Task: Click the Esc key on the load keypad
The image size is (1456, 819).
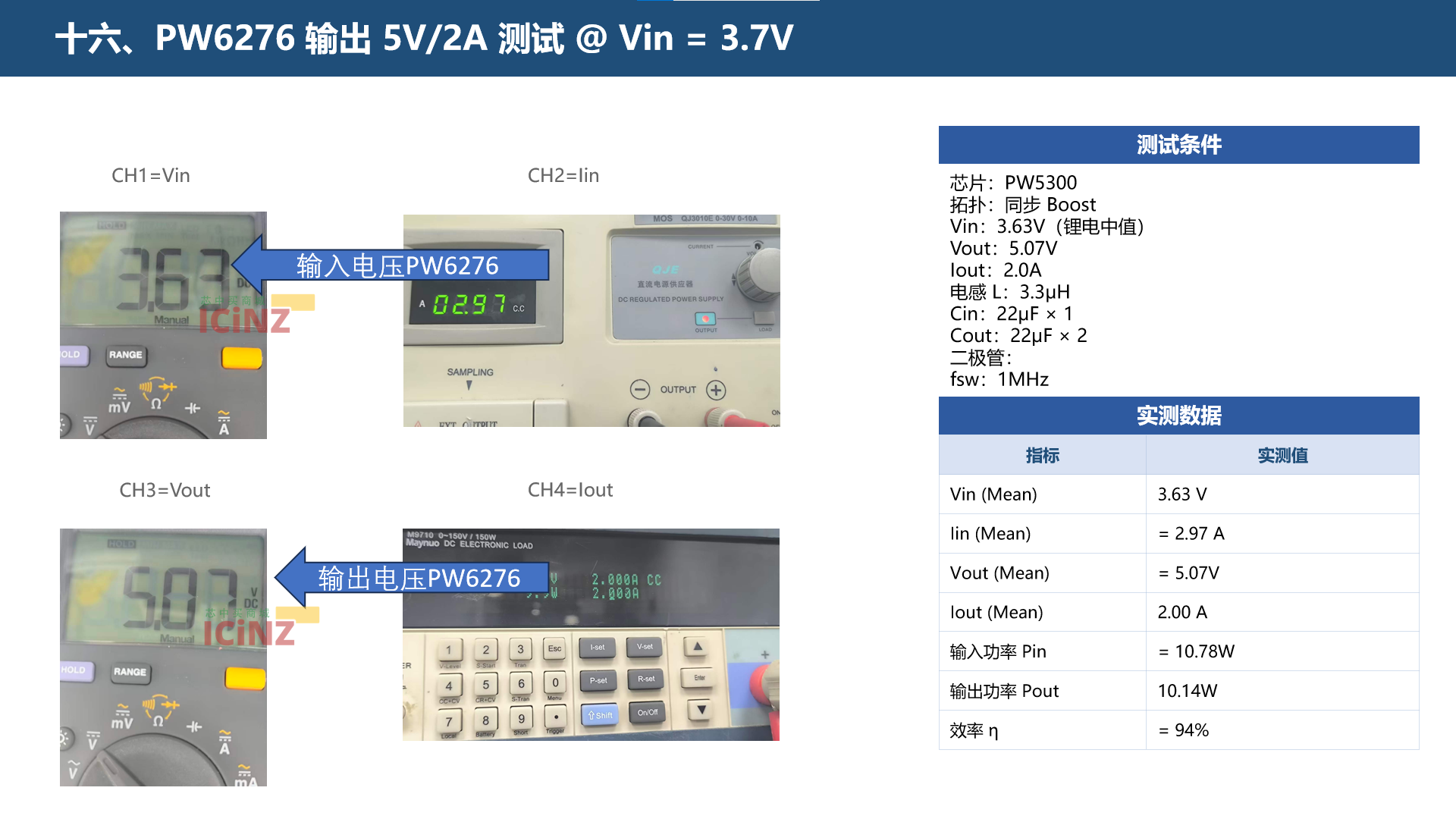Action: coord(555,649)
